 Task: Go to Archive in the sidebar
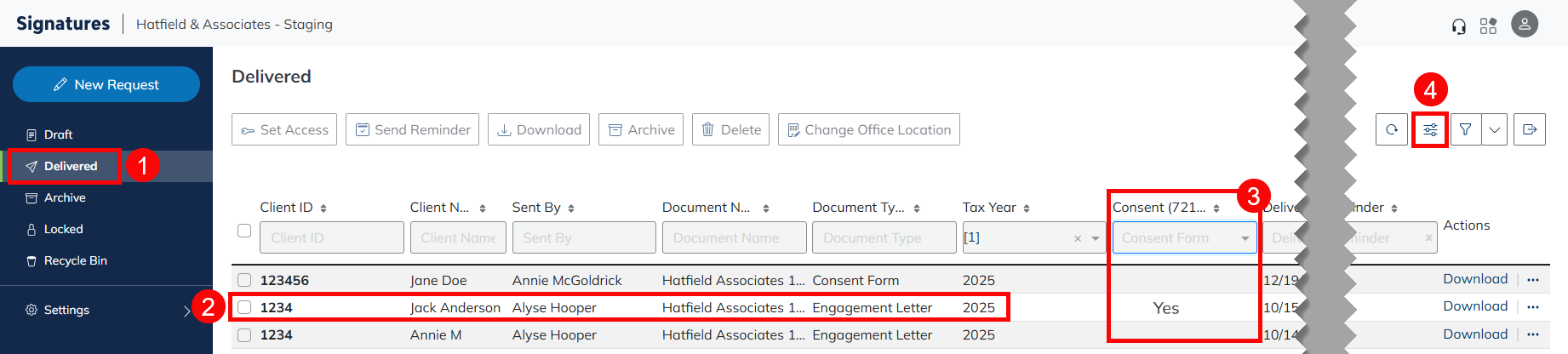pos(65,197)
